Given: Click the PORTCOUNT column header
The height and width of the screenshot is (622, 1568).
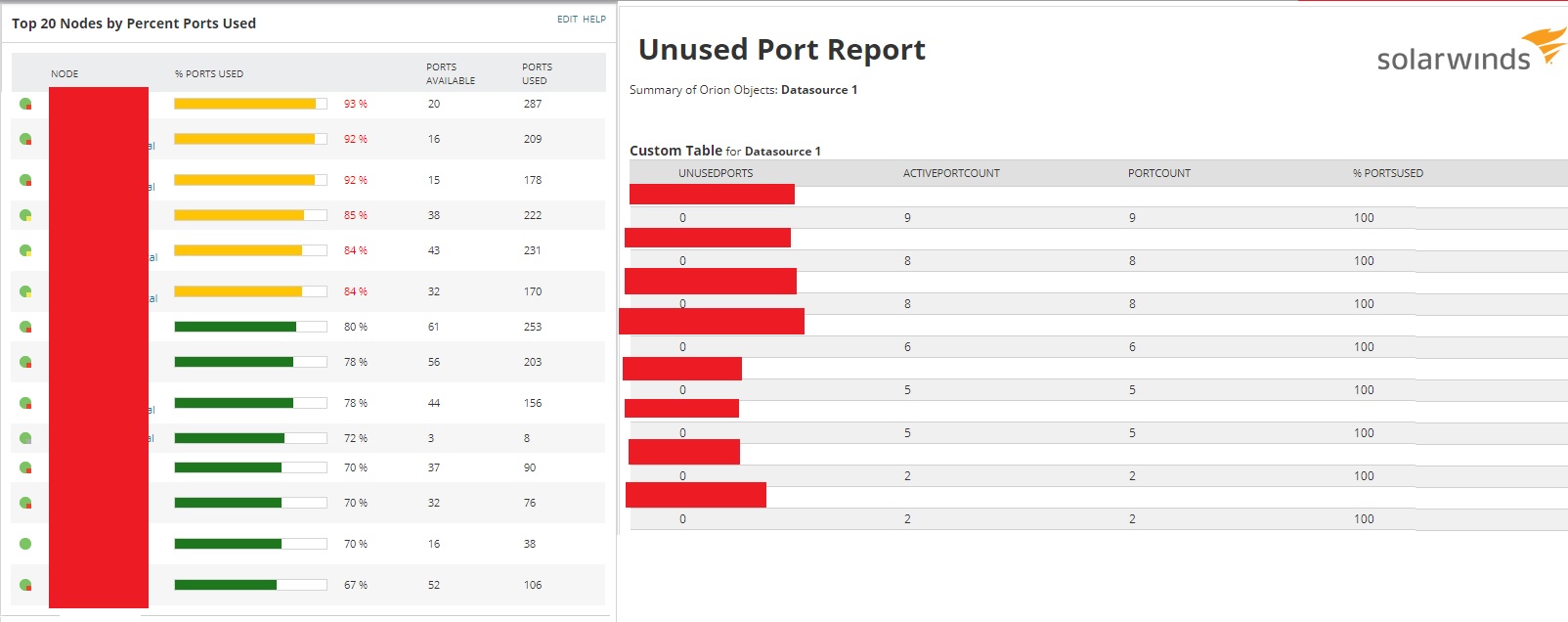Looking at the screenshot, I should coord(1159,174).
